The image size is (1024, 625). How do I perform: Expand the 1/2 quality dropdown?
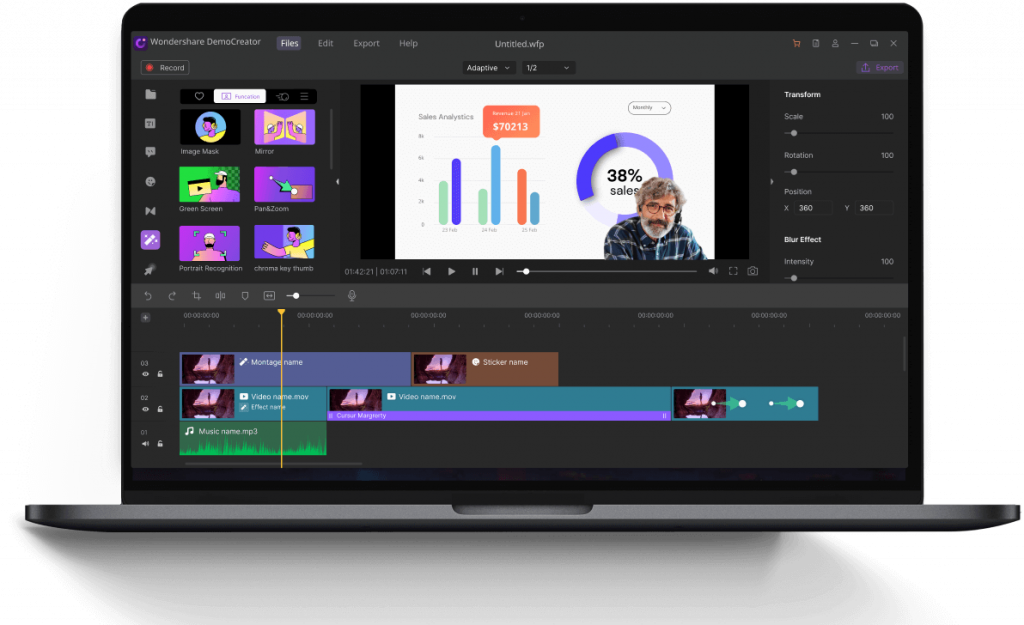coord(548,67)
